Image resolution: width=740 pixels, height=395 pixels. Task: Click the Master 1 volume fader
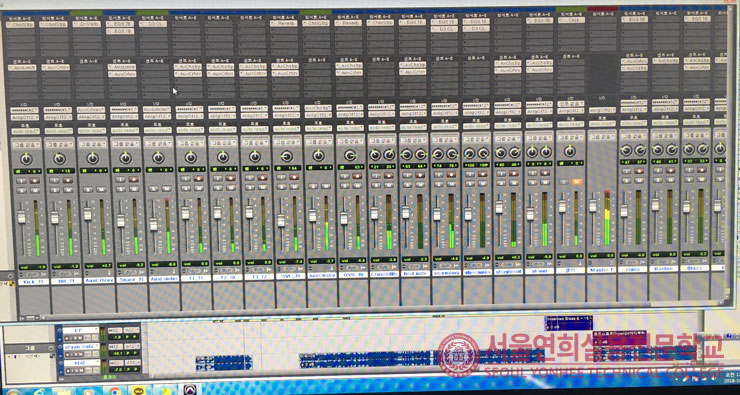[x=592, y=206]
